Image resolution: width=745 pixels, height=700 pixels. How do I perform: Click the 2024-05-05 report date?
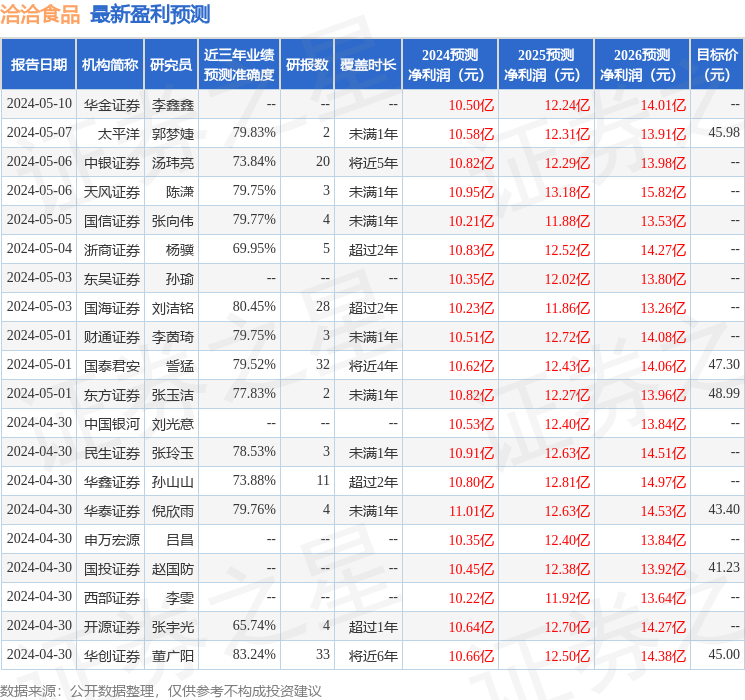[39, 220]
